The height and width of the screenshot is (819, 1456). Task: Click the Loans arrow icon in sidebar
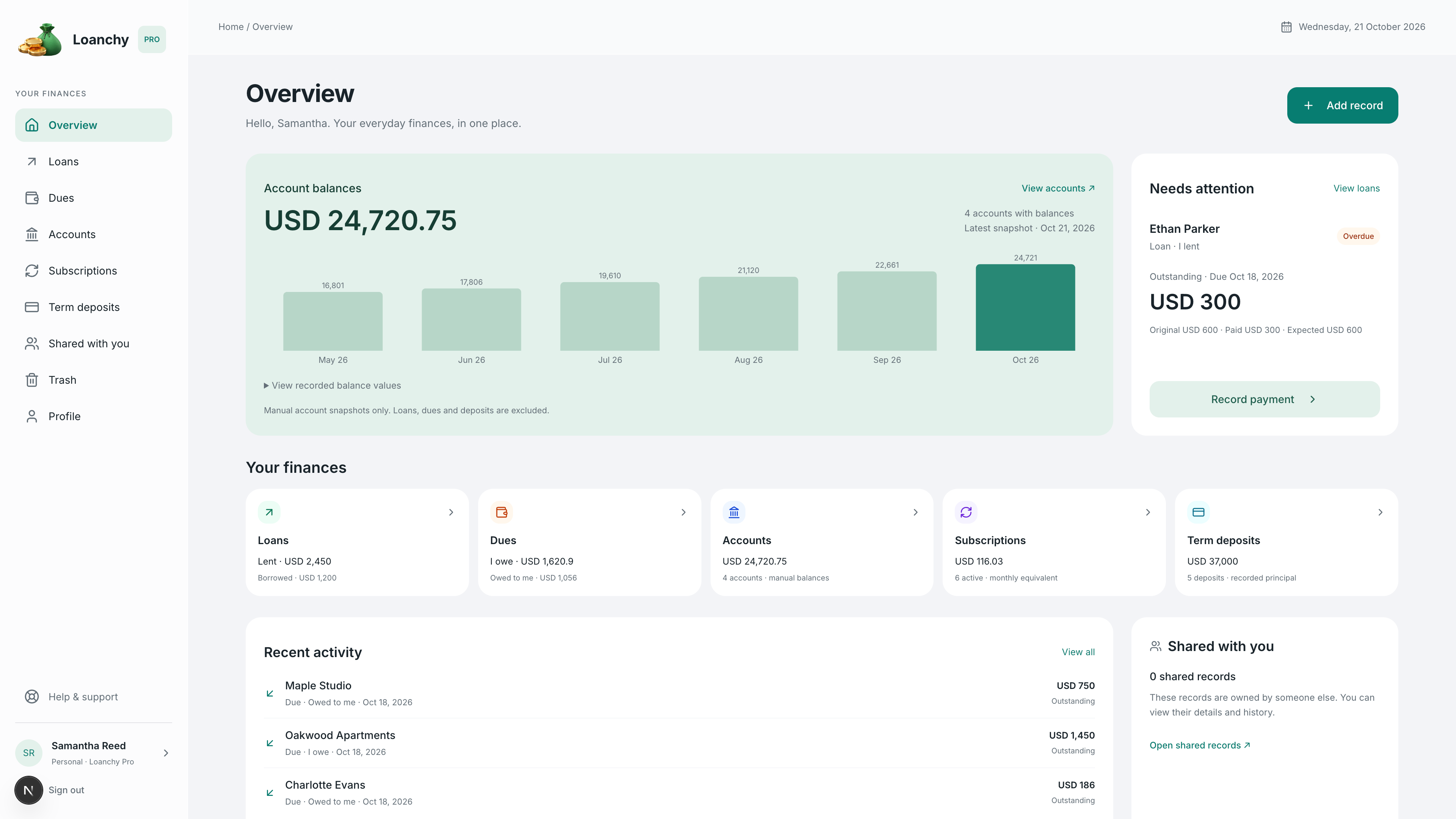point(31,162)
